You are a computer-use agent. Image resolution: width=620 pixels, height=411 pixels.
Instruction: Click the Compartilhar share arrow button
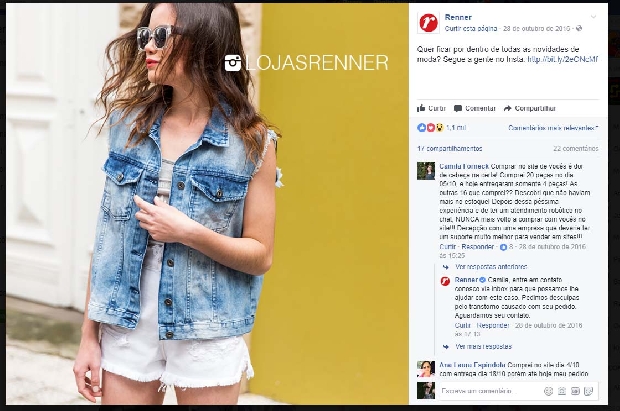(530, 108)
